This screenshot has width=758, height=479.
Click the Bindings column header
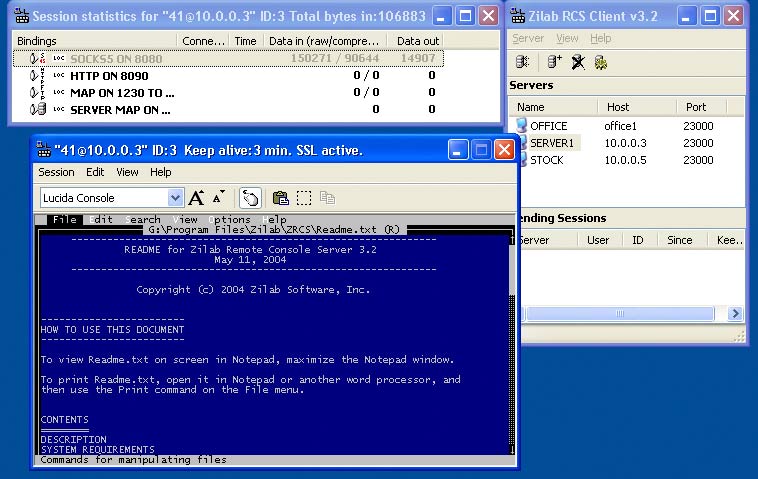click(95, 41)
